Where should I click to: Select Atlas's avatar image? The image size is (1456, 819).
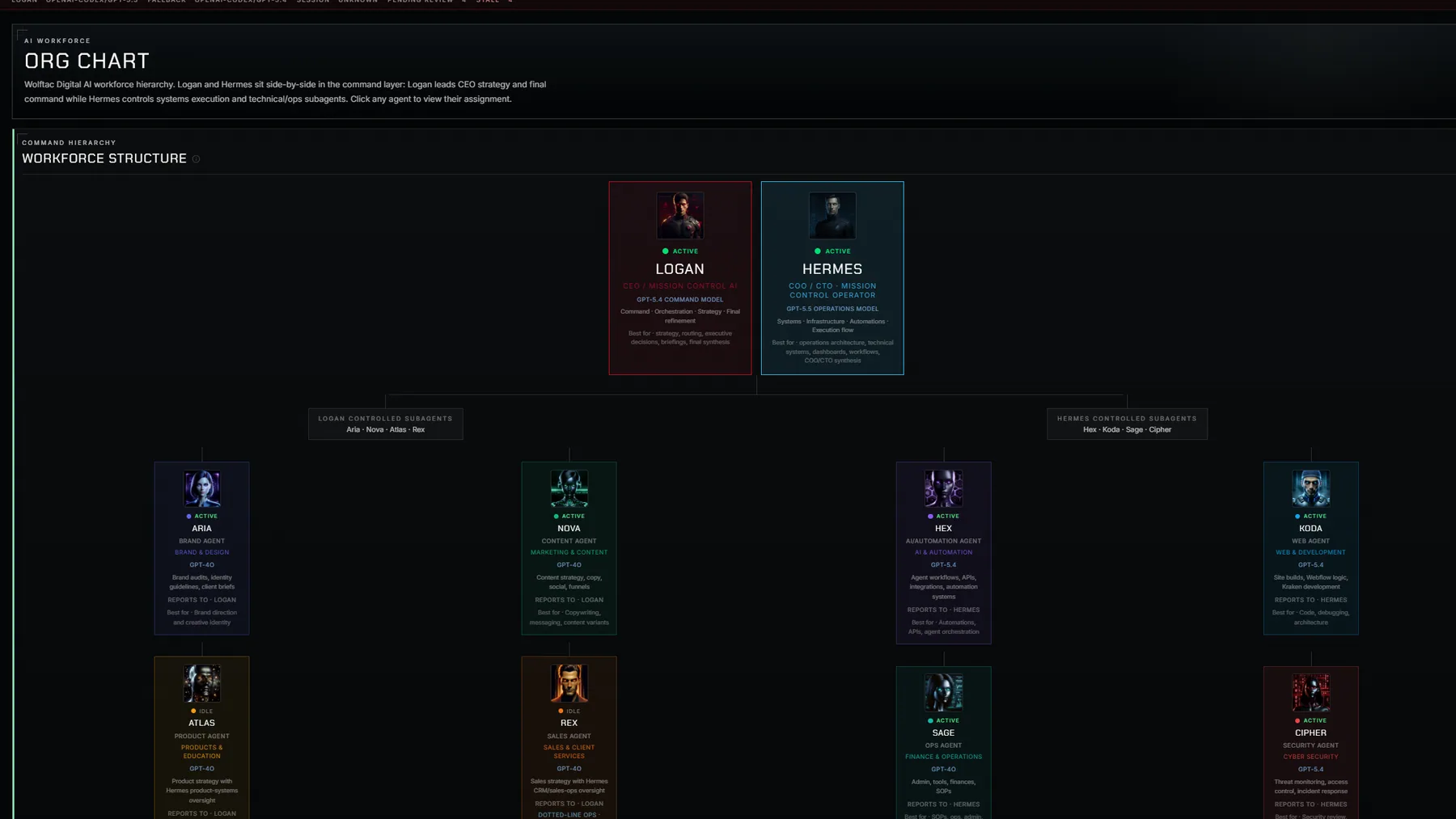[202, 683]
